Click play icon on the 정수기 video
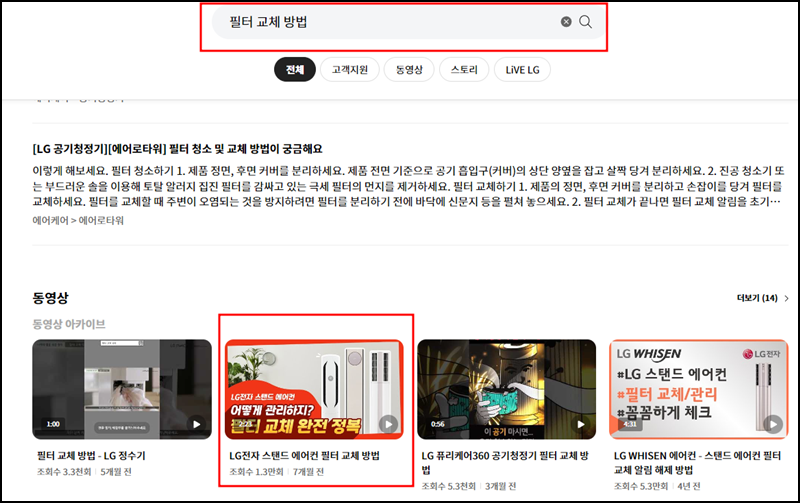 (196, 424)
